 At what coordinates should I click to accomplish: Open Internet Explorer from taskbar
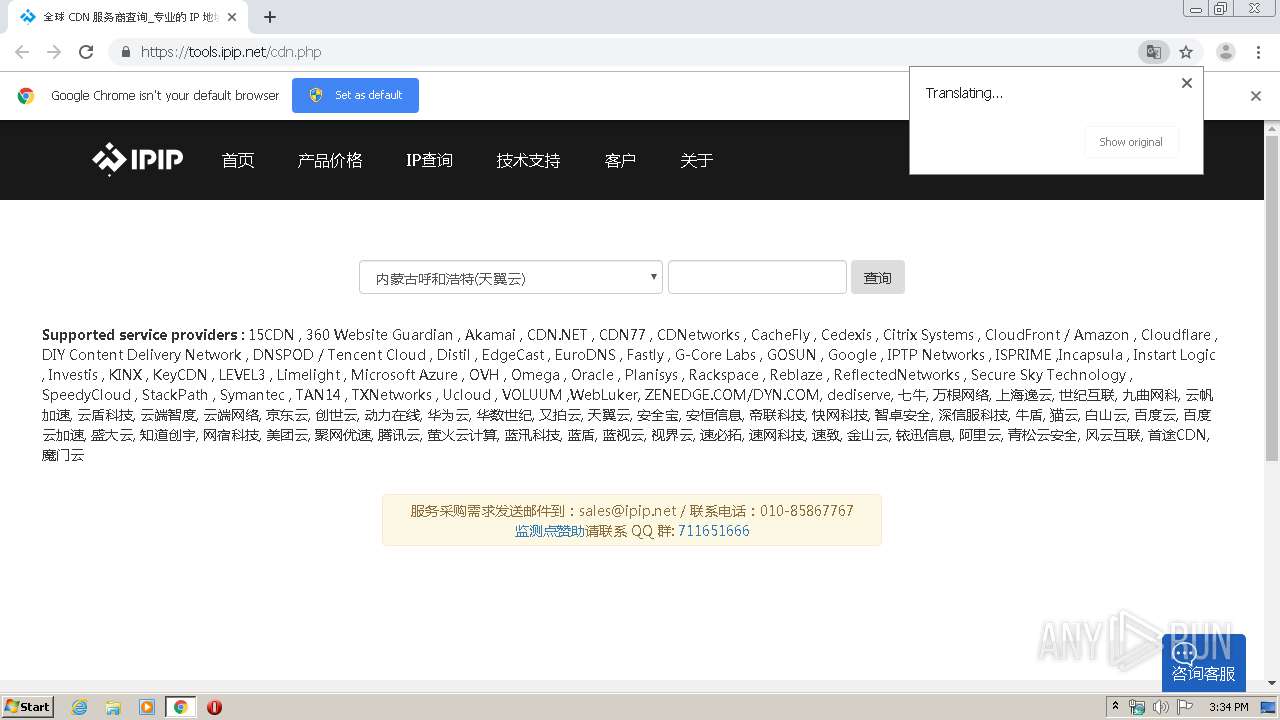tap(79, 707)
